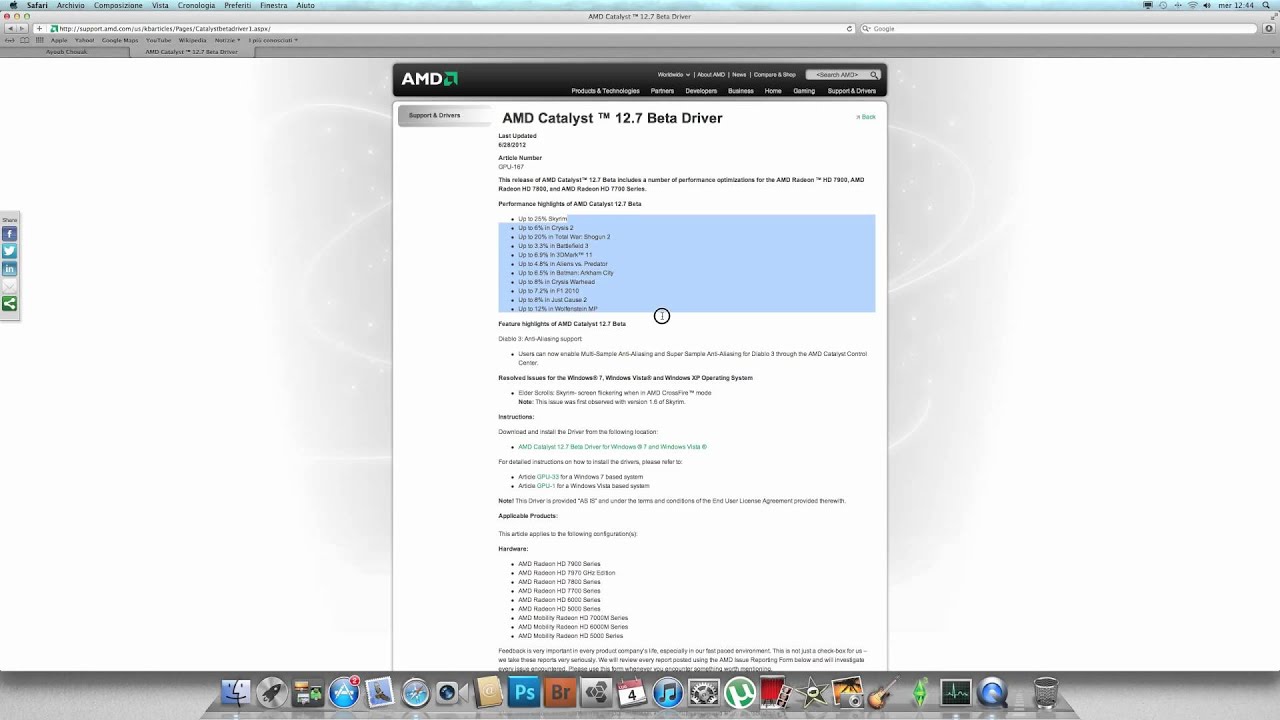Share page on Twitter sidebar icon

pos(9,251)
